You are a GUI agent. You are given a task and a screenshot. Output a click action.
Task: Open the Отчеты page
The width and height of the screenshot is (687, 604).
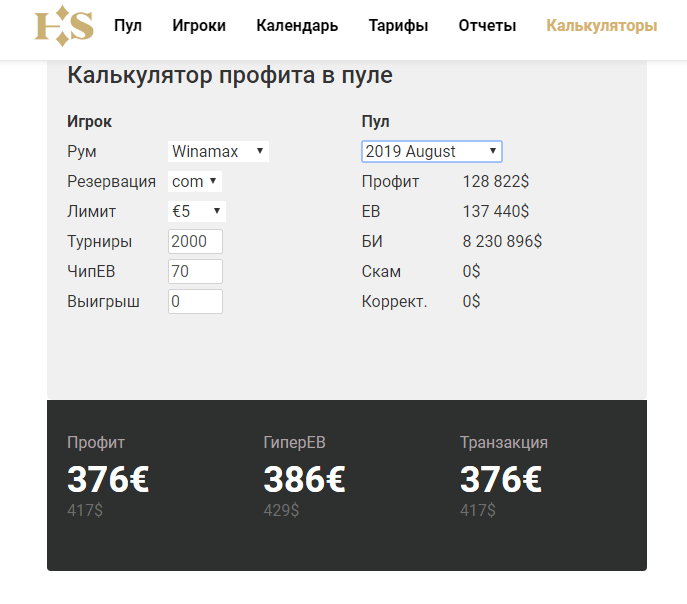[x=487, y=26]
